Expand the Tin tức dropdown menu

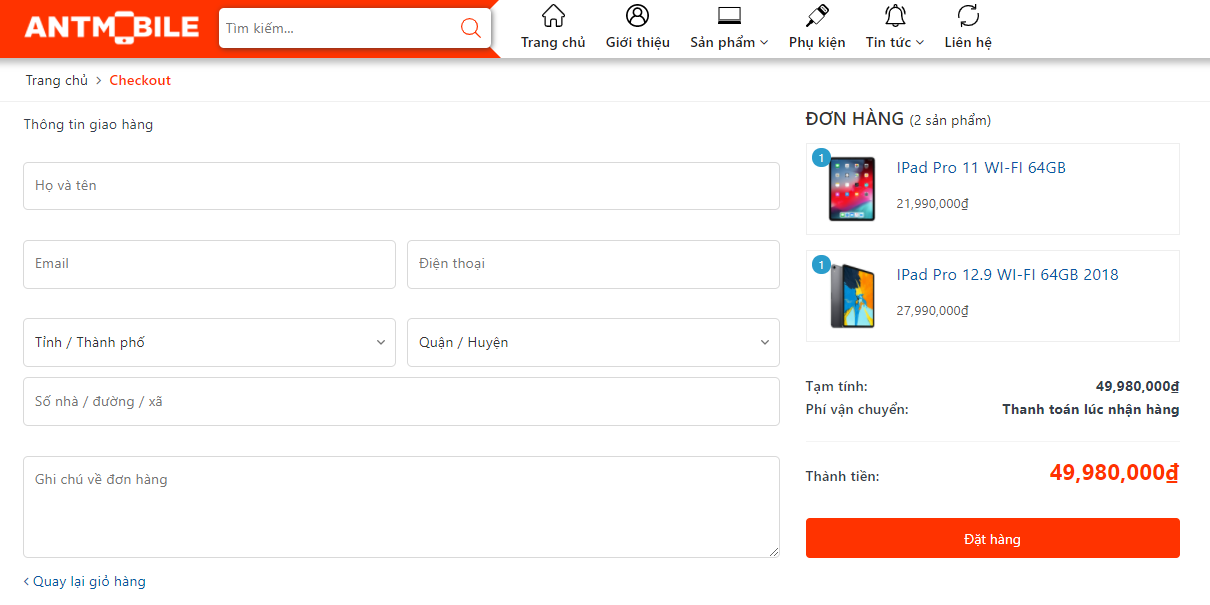pyautogui.click(x=895, y=42)
